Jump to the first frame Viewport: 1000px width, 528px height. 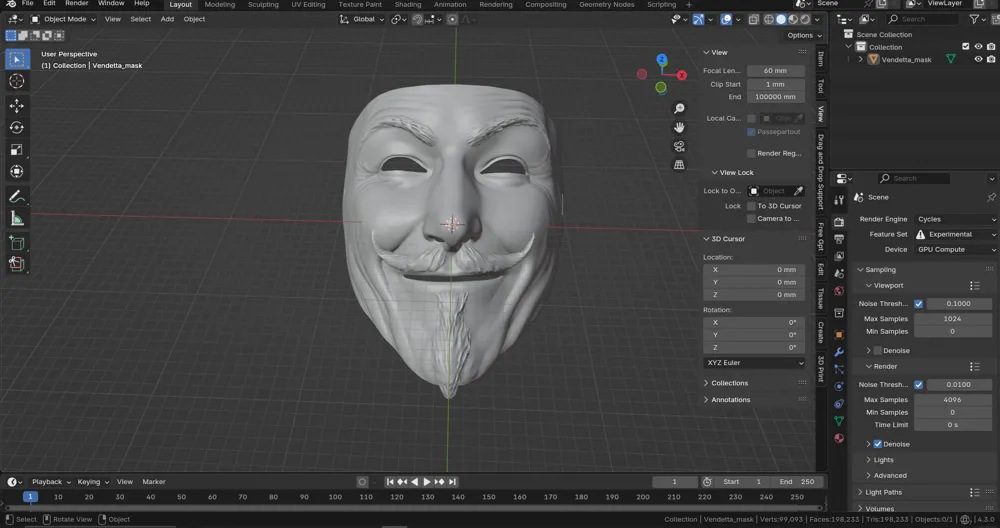click(390, 481)
